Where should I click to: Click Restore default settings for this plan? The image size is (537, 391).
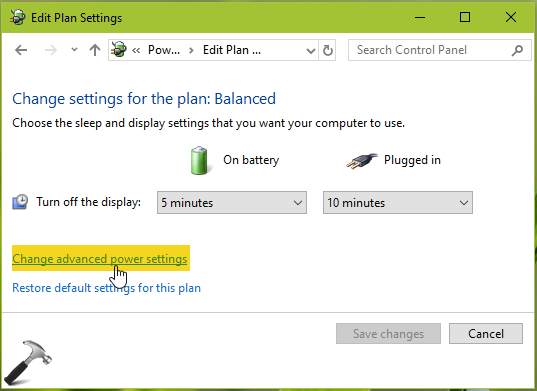tap(107, 288)
